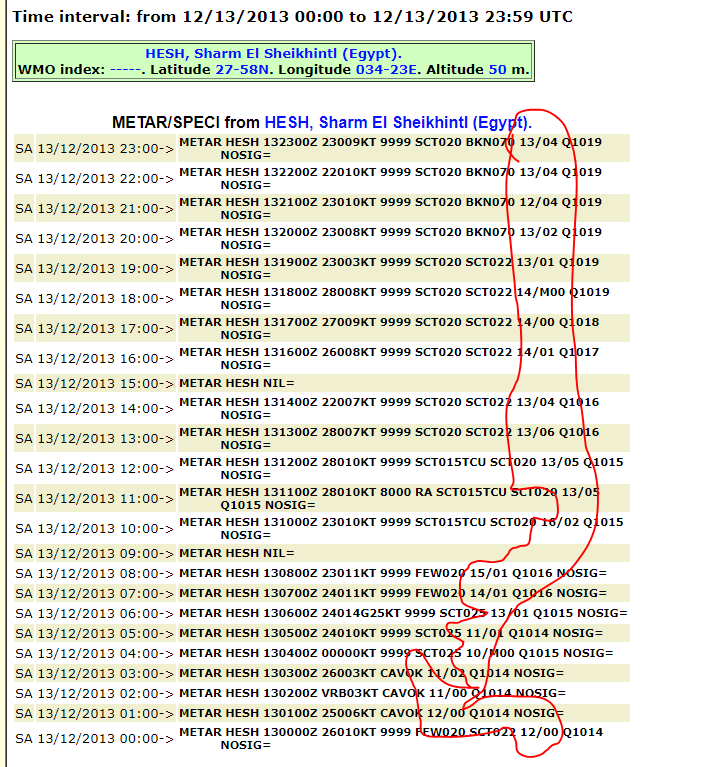
Task: Click METAR HESH 131100Z rain report
Action: [x=390, y=492]
